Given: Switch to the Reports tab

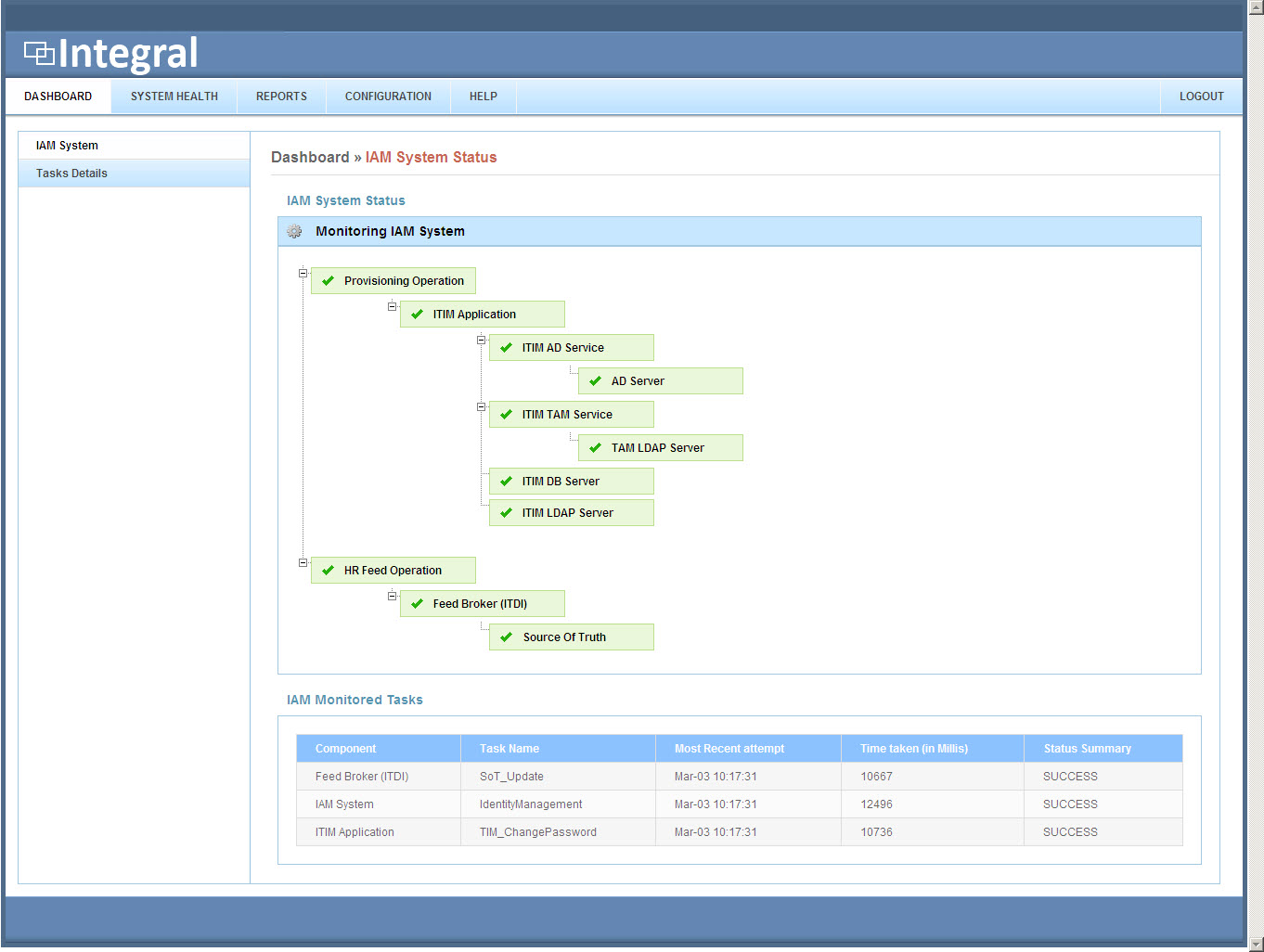Looking at the screenshot, I should 281,96.
